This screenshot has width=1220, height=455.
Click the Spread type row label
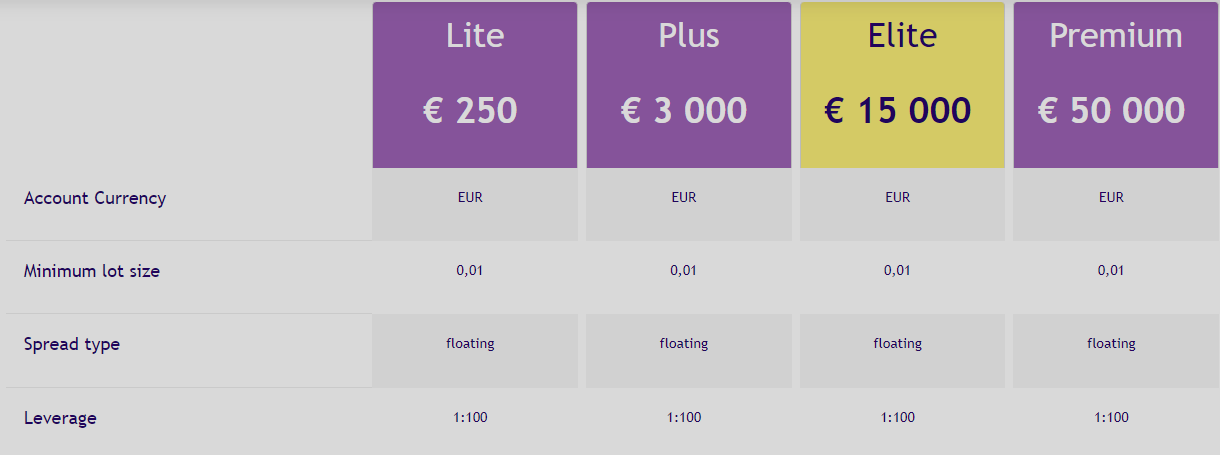(72, 344)
